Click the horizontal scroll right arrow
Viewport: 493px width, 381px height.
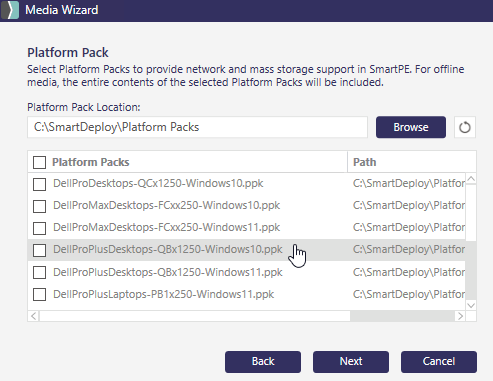(x=460, y=316)
